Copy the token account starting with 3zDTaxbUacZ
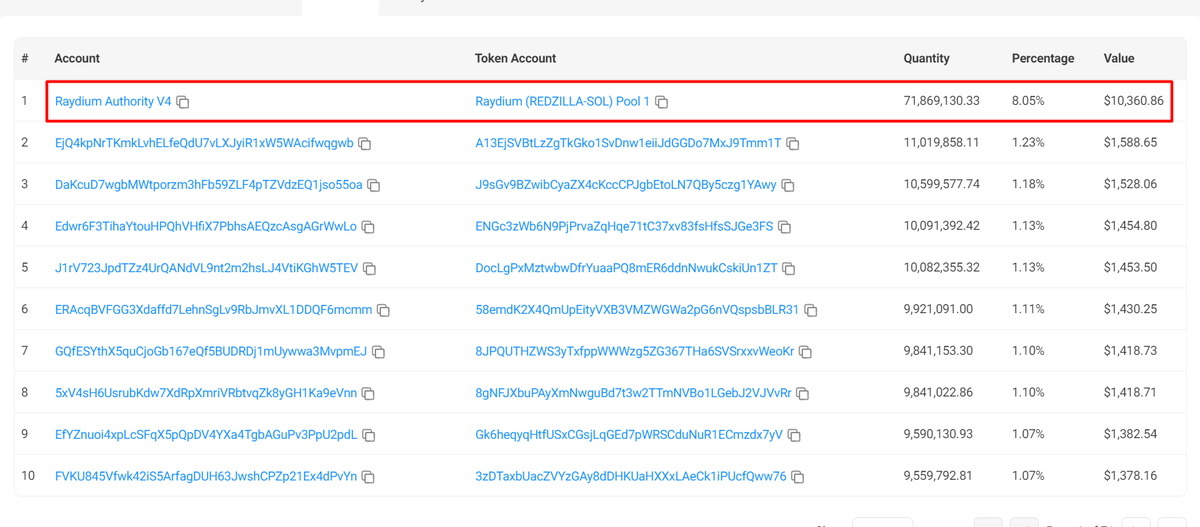This screenshot has height=527, width=1200. tap(798, 477)
